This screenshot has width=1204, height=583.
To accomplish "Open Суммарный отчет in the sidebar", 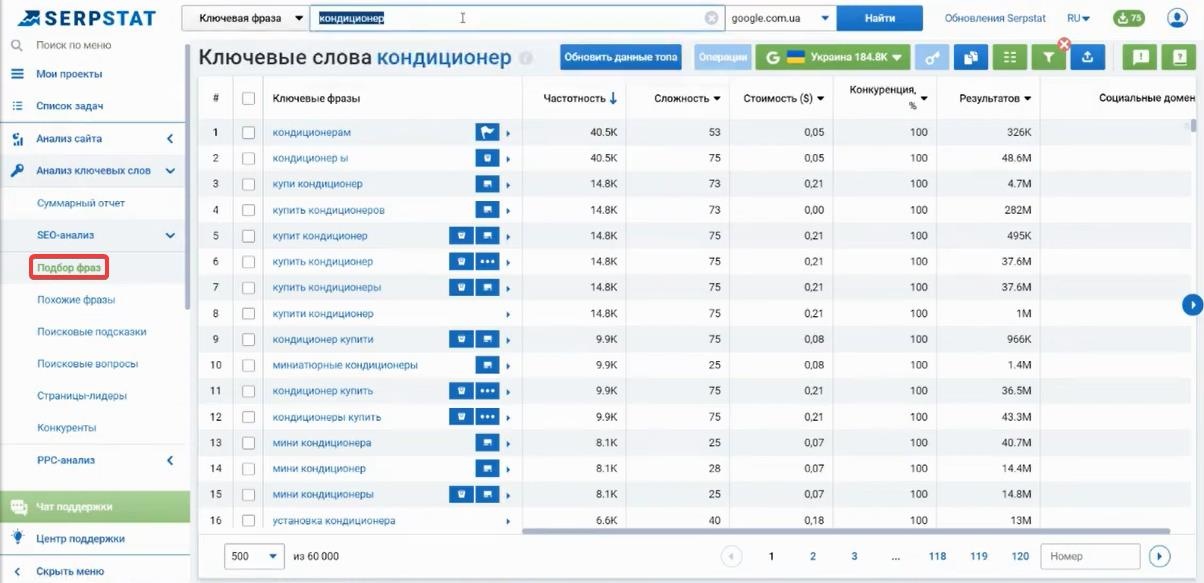I will tap(81, 203).
